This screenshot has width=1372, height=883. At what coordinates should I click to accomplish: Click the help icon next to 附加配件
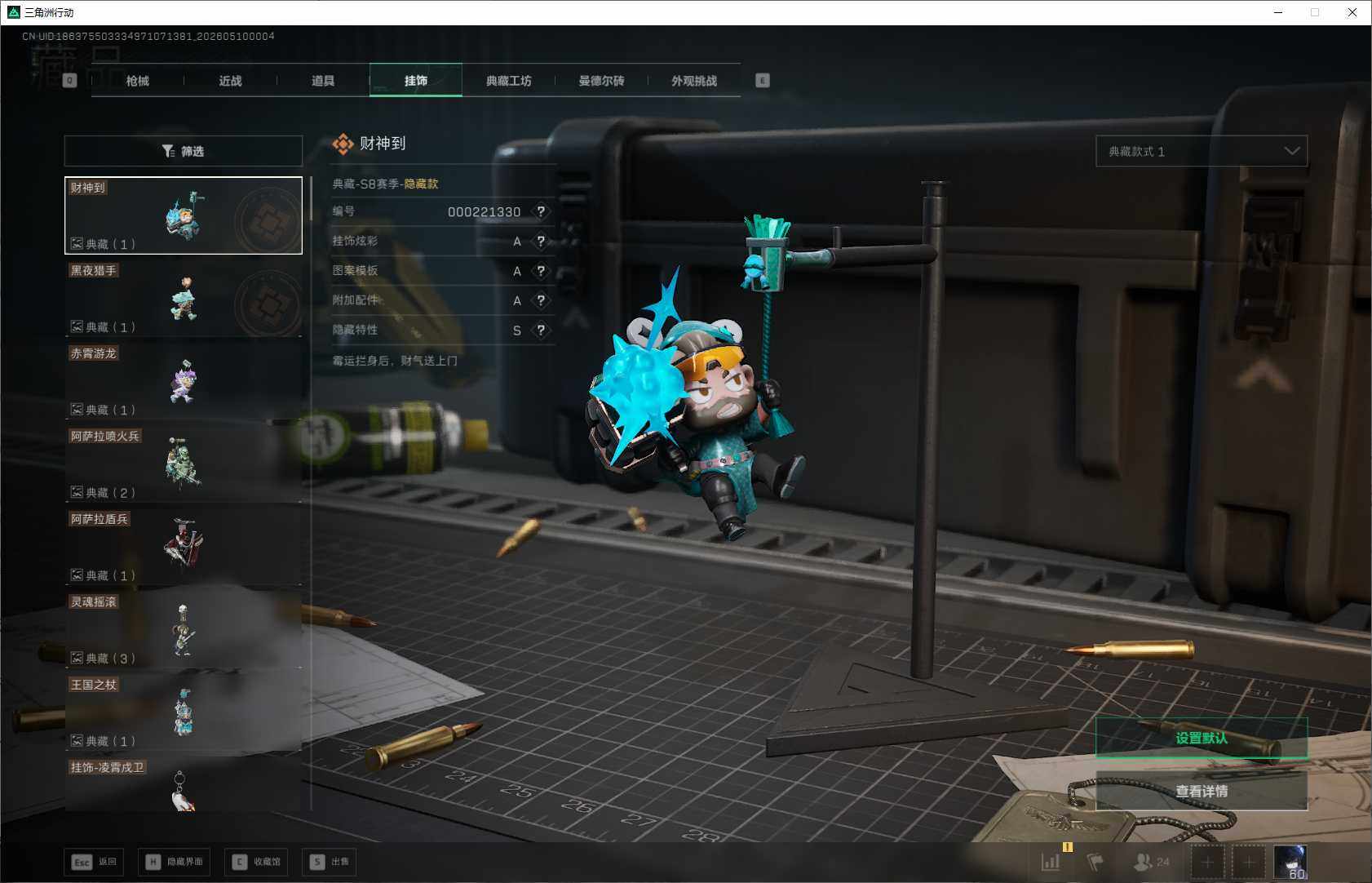541,300
